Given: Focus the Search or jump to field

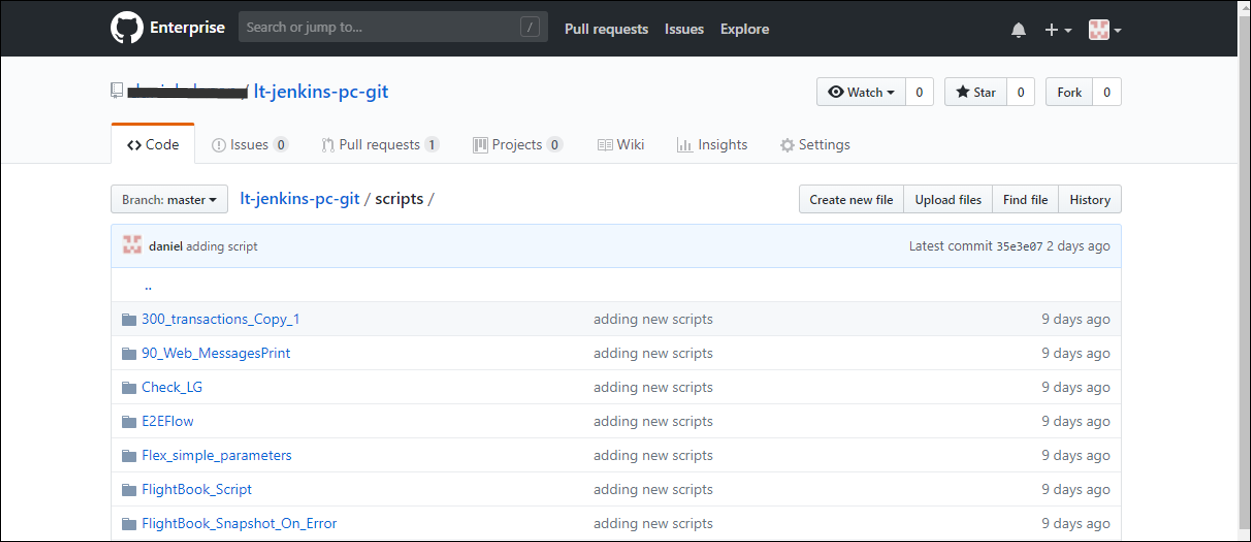Looking at the screenshot, I should pos(380,28).
